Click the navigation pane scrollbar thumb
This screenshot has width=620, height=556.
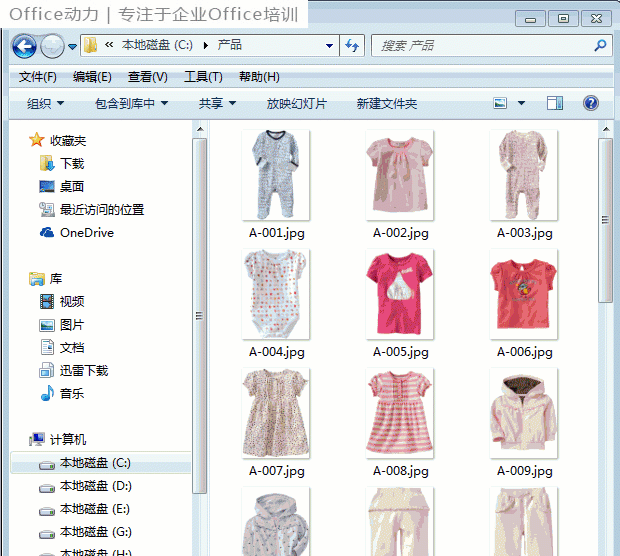click(200, 316)
